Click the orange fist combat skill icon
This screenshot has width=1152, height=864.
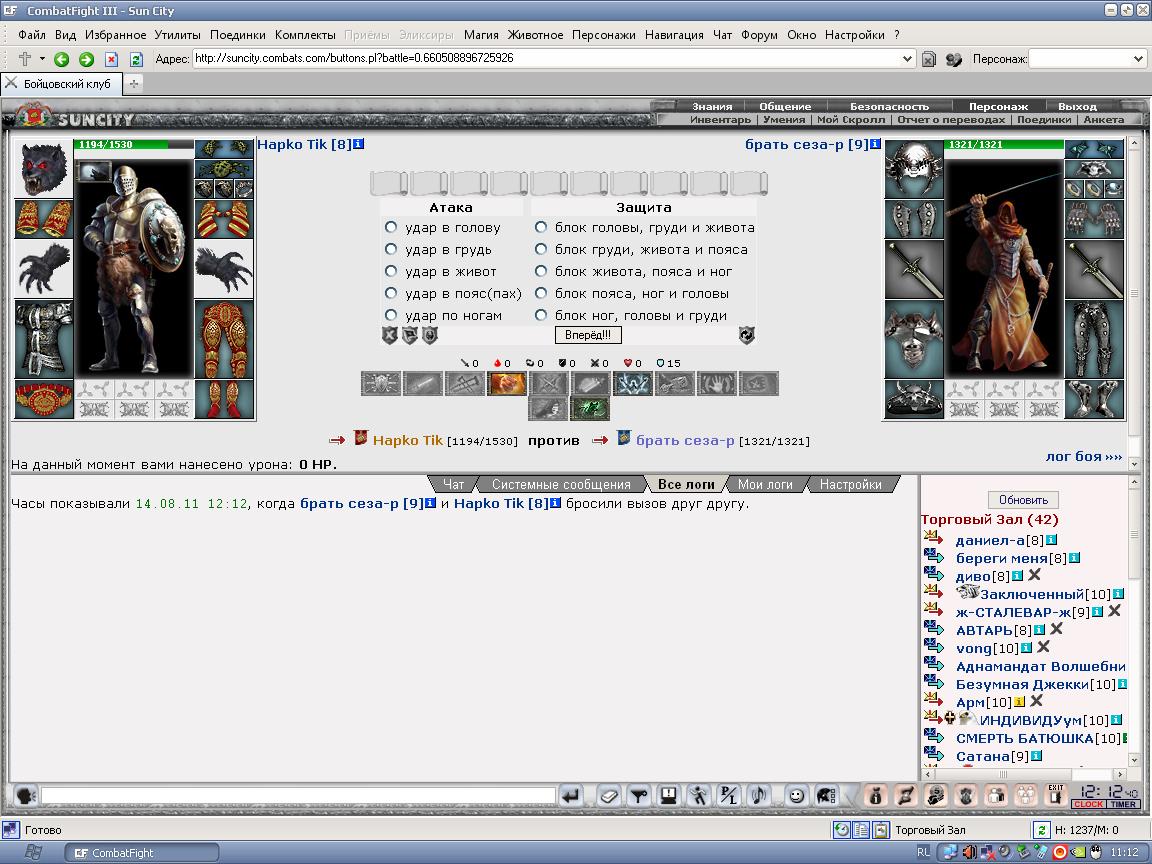(507, 384)
